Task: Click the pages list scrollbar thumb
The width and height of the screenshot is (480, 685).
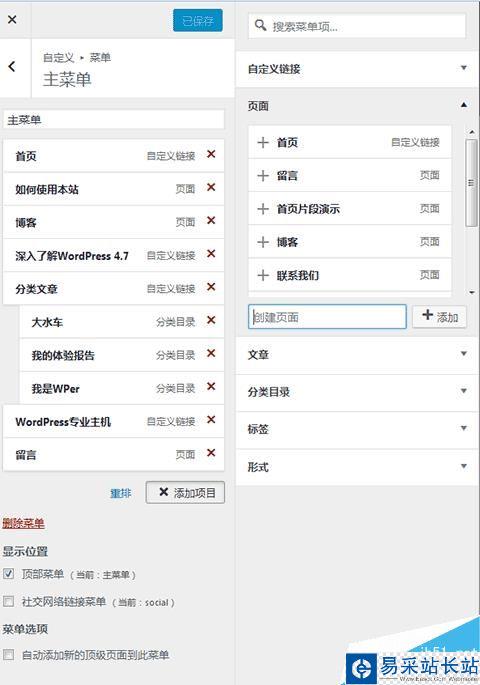Action: tap(471, 183)
